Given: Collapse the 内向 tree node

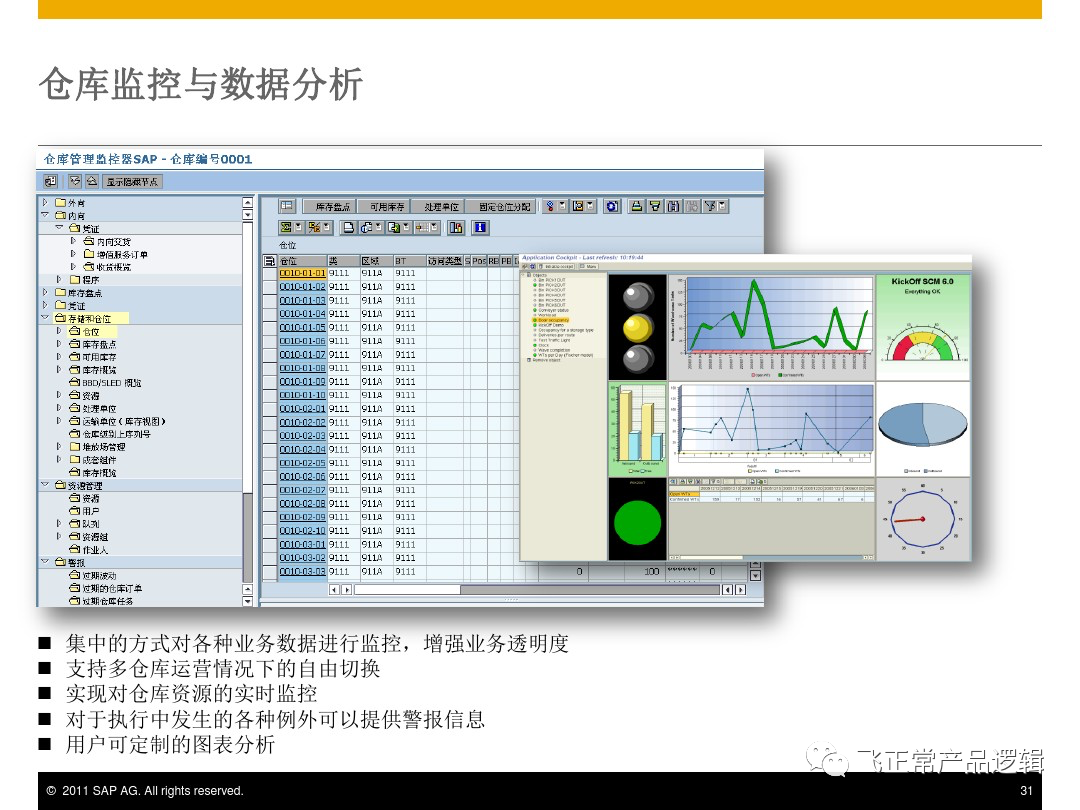Looking at the screenshot, I should pos(45,216).
